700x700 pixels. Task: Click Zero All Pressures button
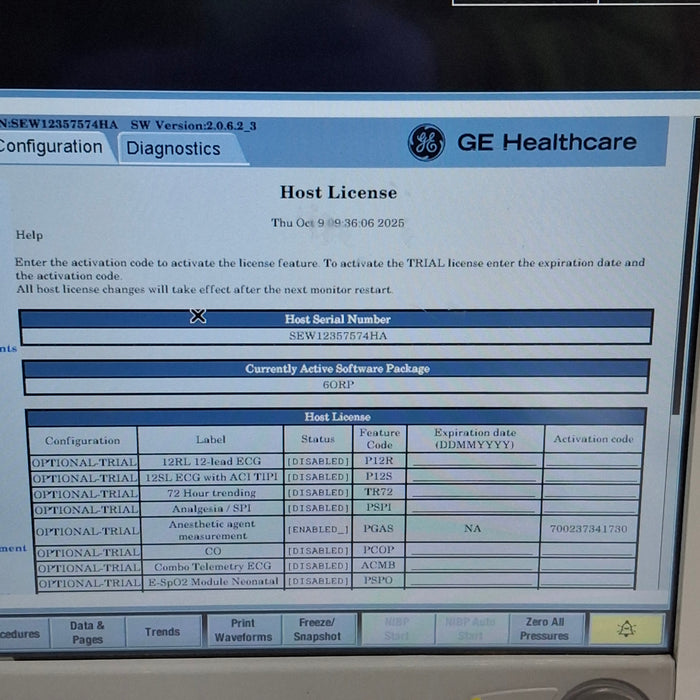click(545, 629)
